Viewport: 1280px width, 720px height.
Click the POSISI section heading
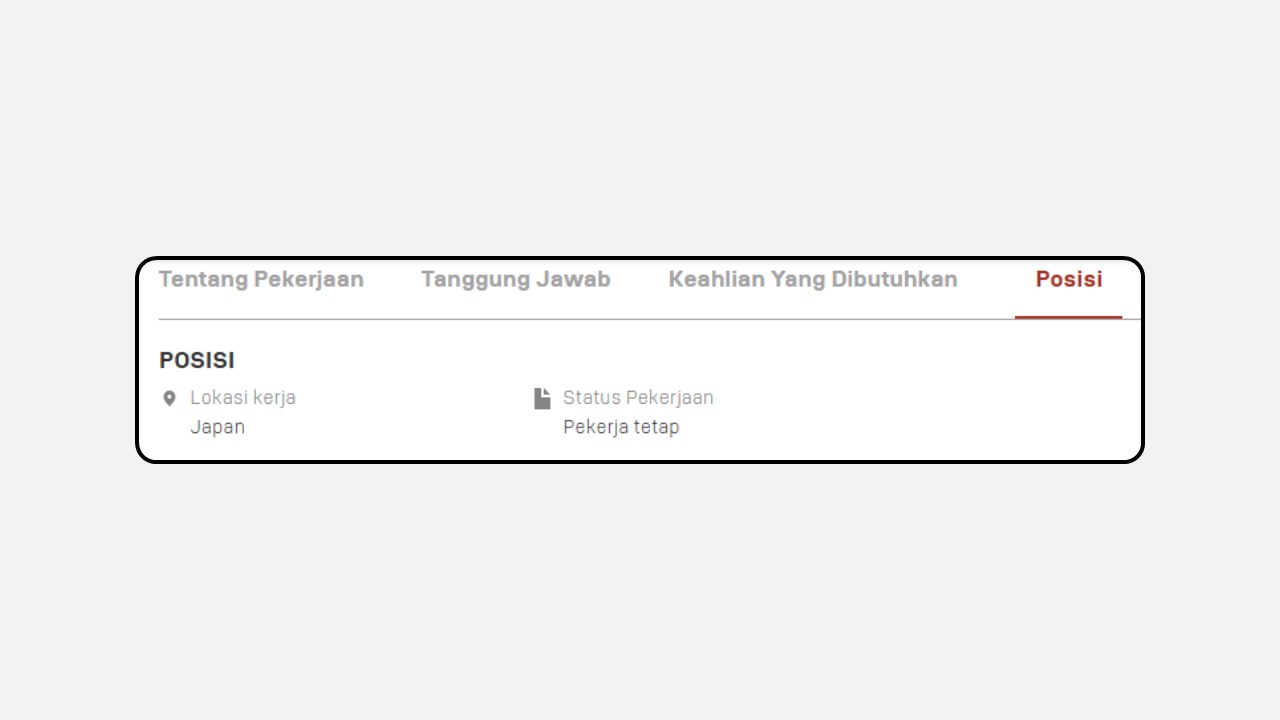point(197,360)
